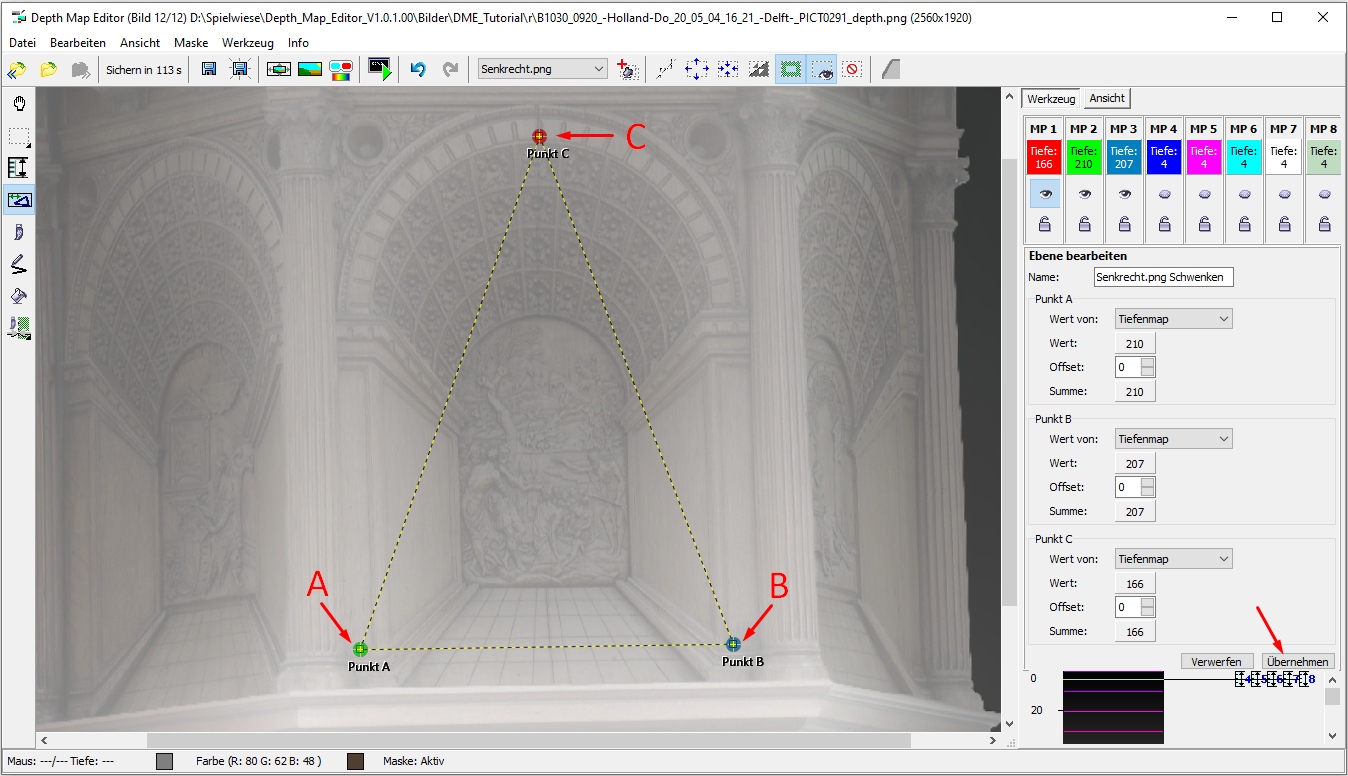Screen dimensions: 1348x776
Task: Choose the rectangular selection tool
Action: 19,136
